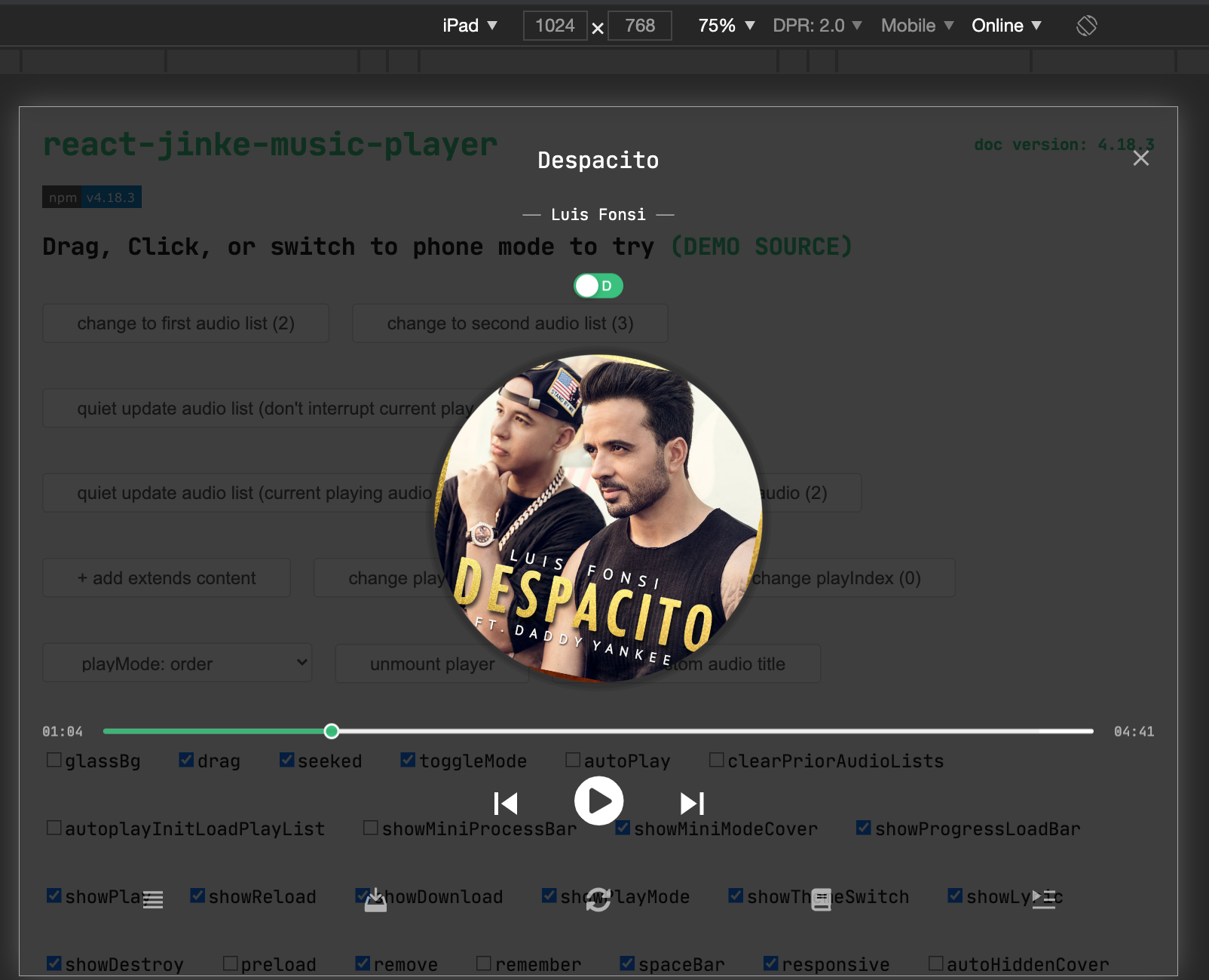Enable the preload checkbox
1209x980 pixels.
coord(231,963)
